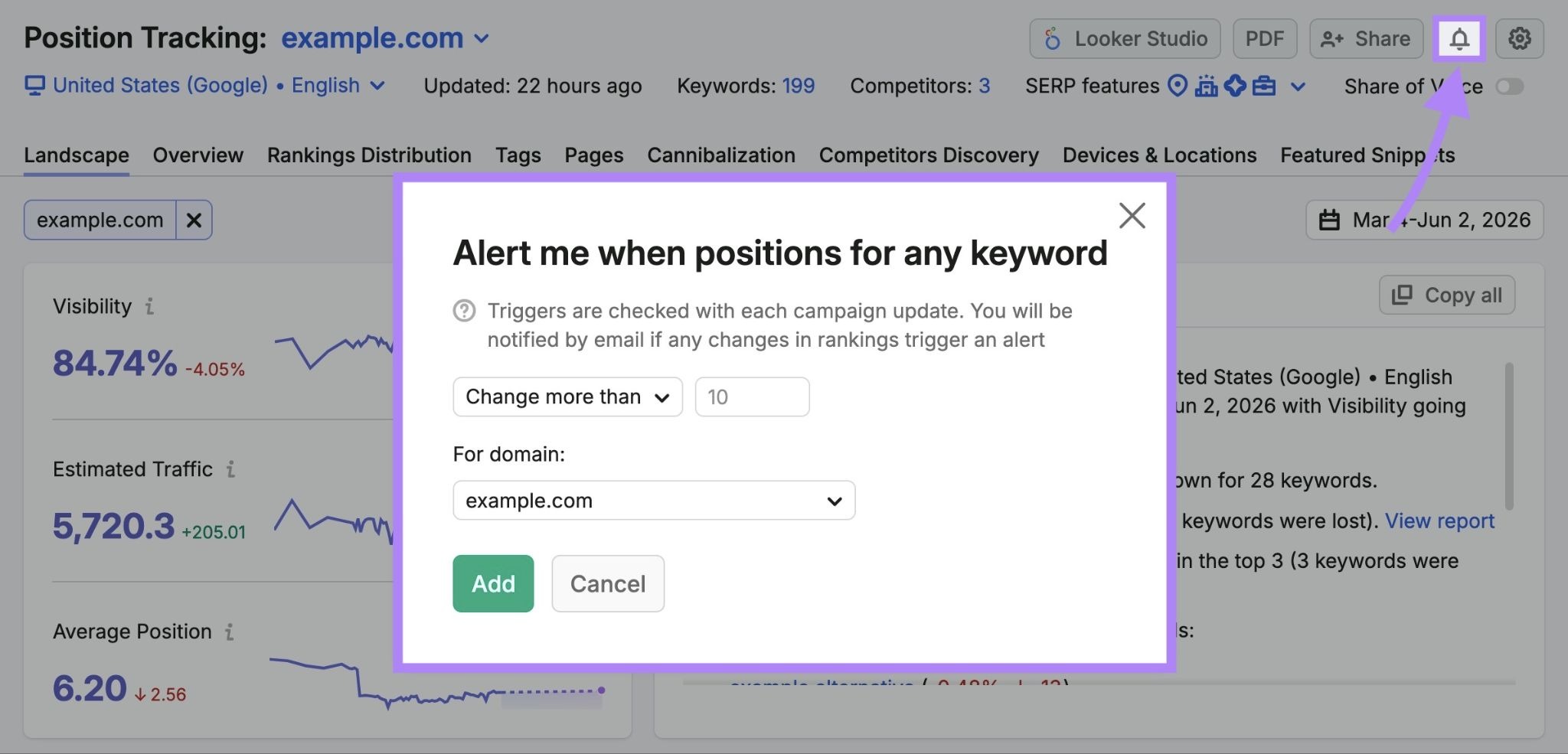
Task: Open the alerts bell icon
Action: click(x=1459, y=38)
